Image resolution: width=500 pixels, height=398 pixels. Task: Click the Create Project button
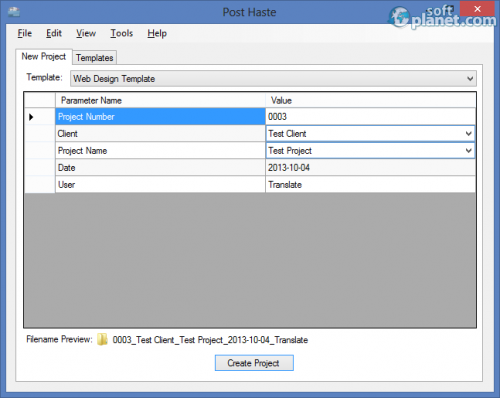tap(254, 363)
